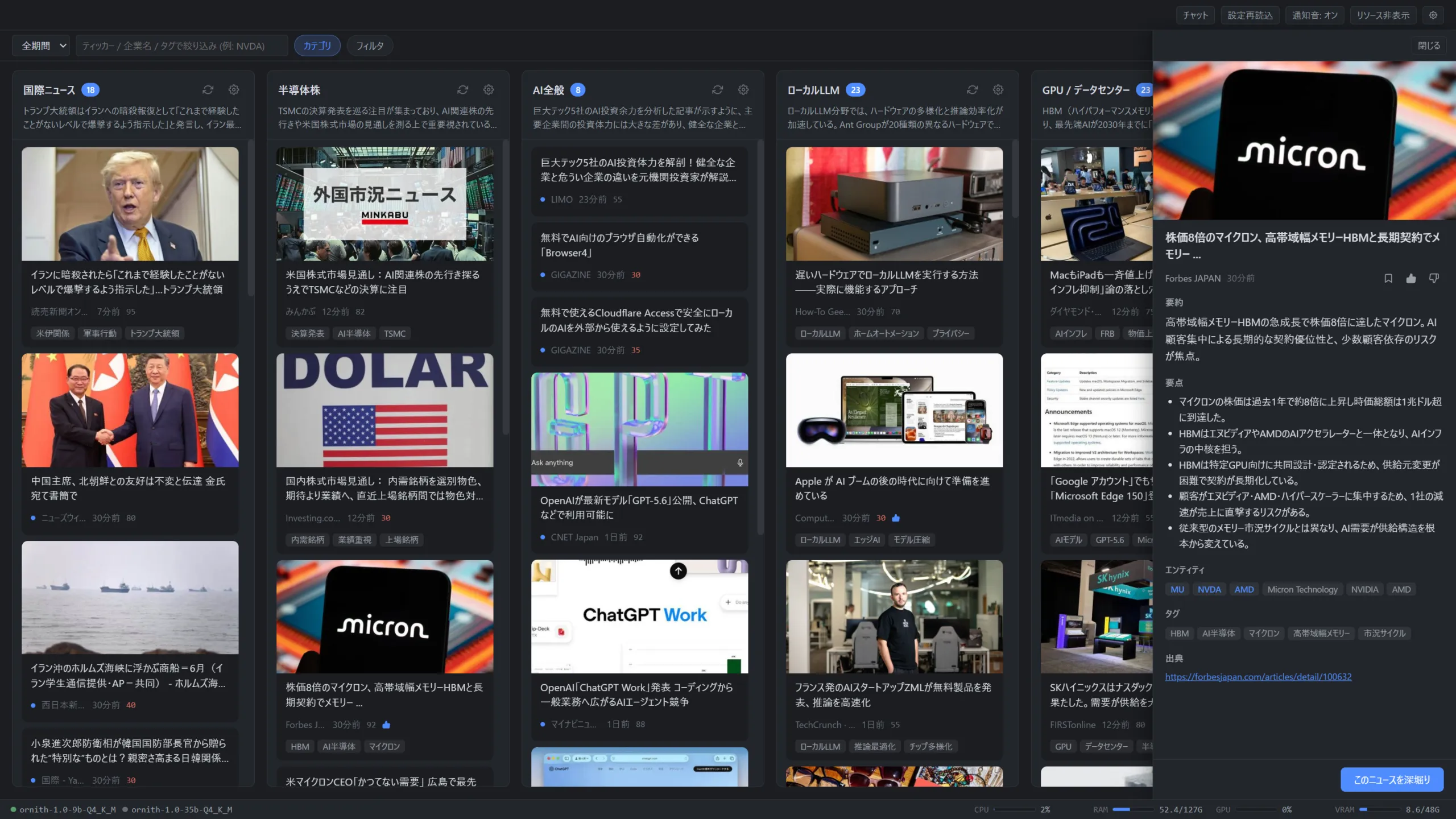Click the HBM tag in detail panel
Image resolution: width=1456 pixels, height=819 pixels.
1180,634
